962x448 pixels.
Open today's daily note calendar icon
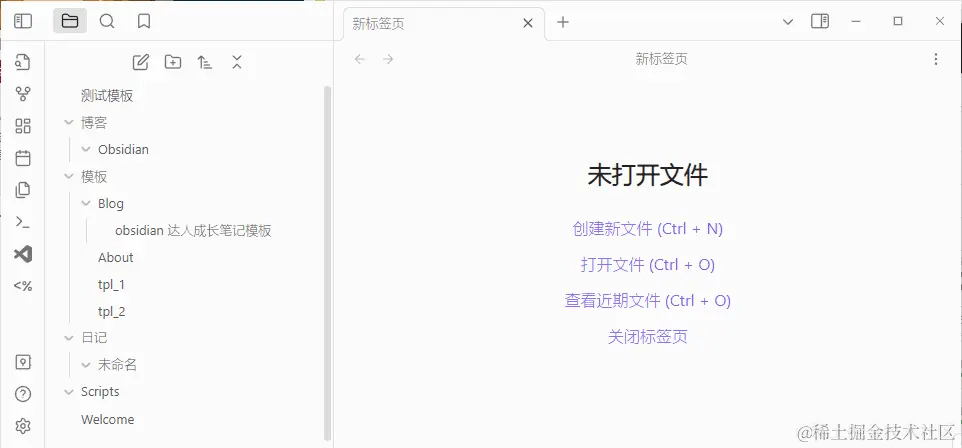[23, 158]
